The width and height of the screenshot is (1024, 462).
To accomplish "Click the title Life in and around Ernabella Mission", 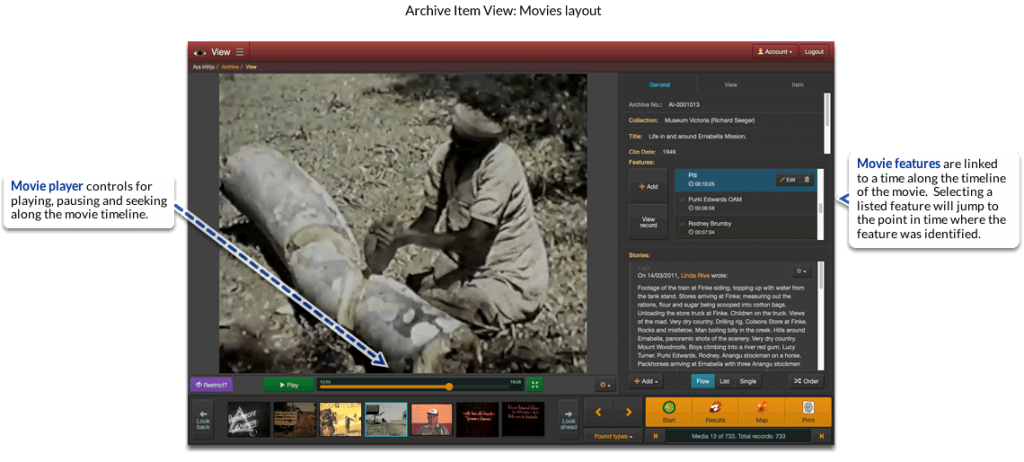I will (x=697, y=137).
